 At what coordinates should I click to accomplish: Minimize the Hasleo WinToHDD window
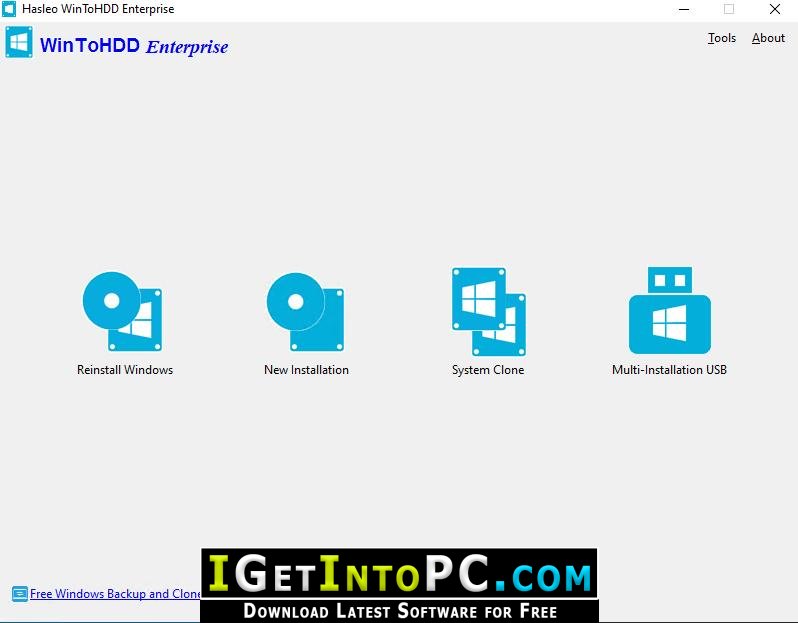coord(684,9)
